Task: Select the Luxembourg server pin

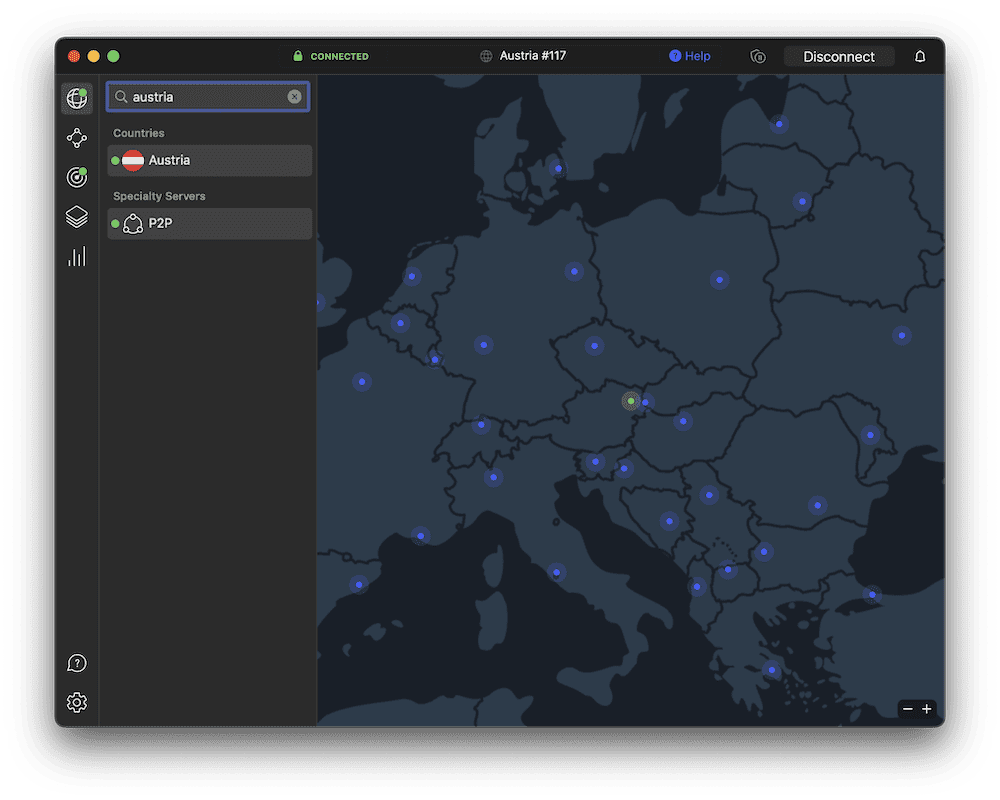Action: click(x=435, y=359)
